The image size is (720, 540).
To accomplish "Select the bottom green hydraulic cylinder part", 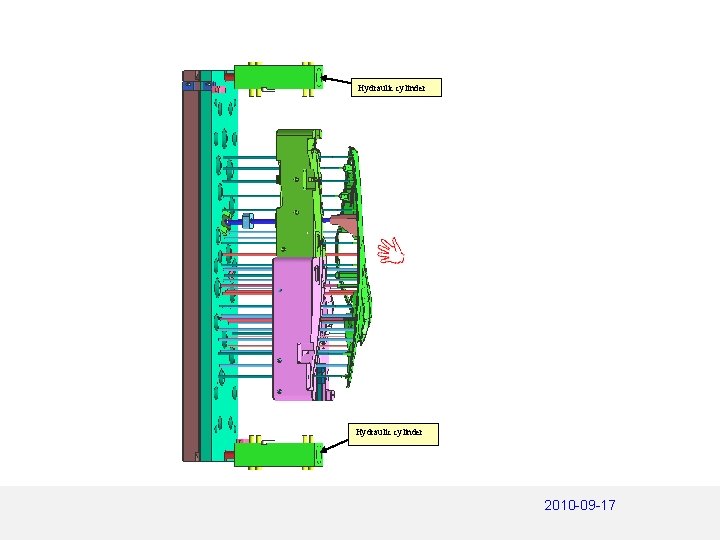I will 278,455.
